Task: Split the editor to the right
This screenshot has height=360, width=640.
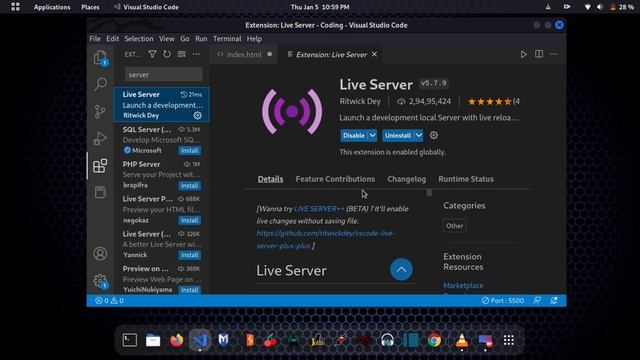Action: 539,54
